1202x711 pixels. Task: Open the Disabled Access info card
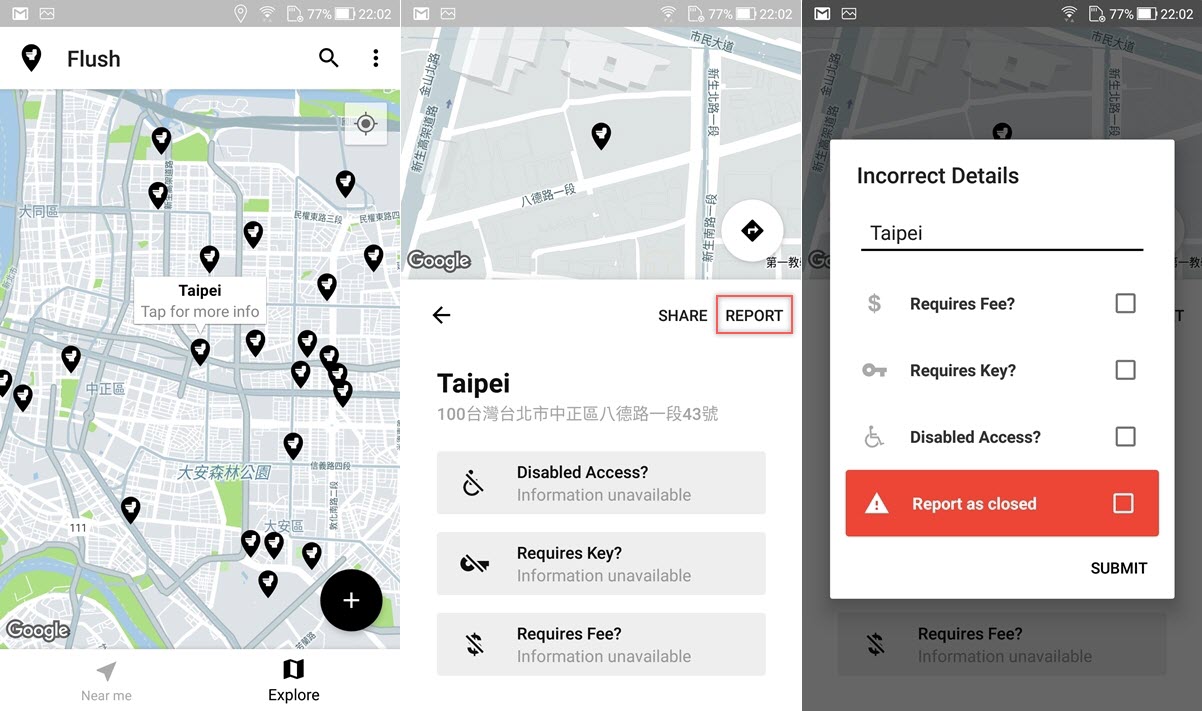(x=601, y=483)
